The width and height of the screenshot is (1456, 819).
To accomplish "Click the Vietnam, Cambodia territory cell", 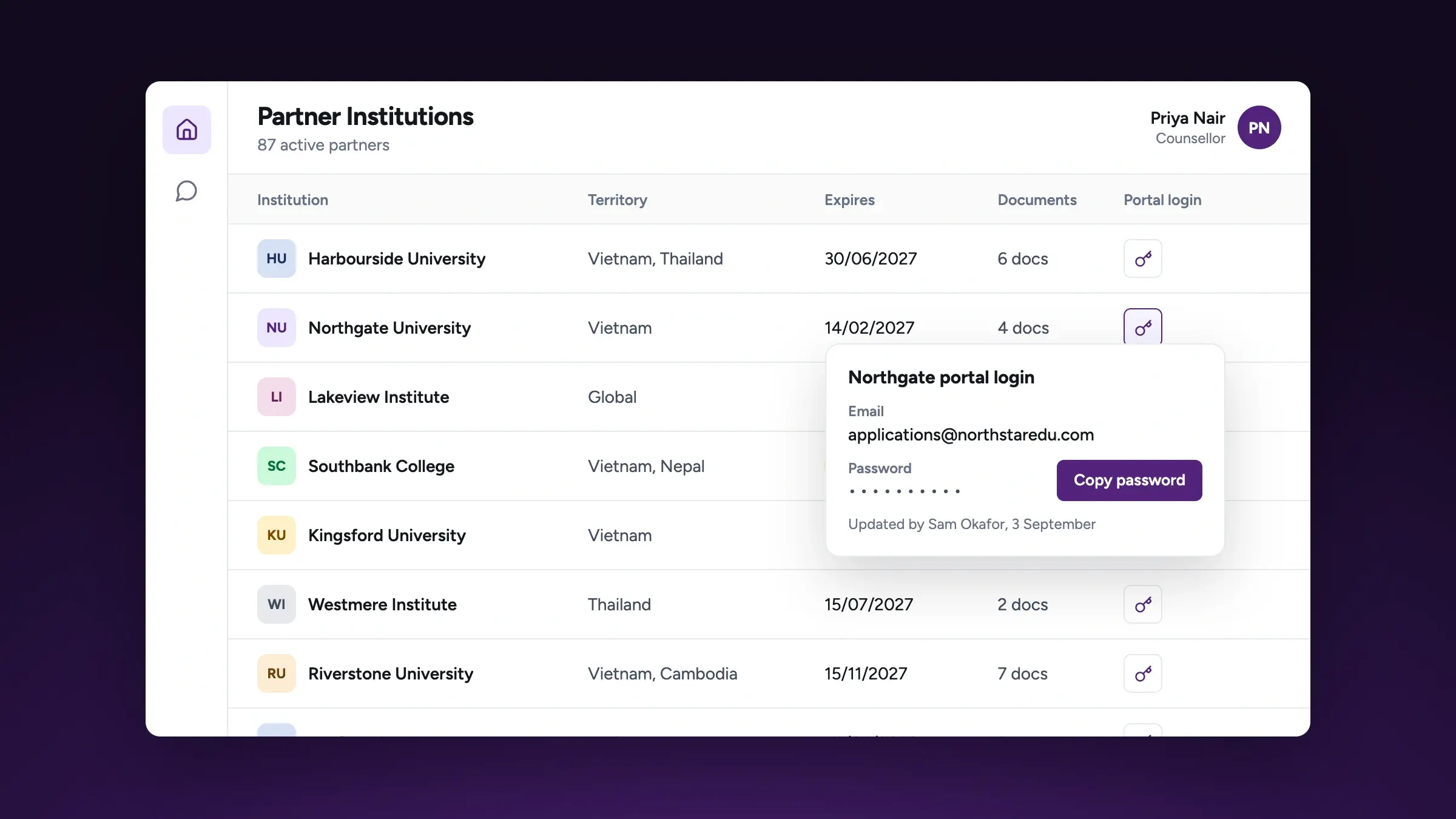I will click(662, 674).
